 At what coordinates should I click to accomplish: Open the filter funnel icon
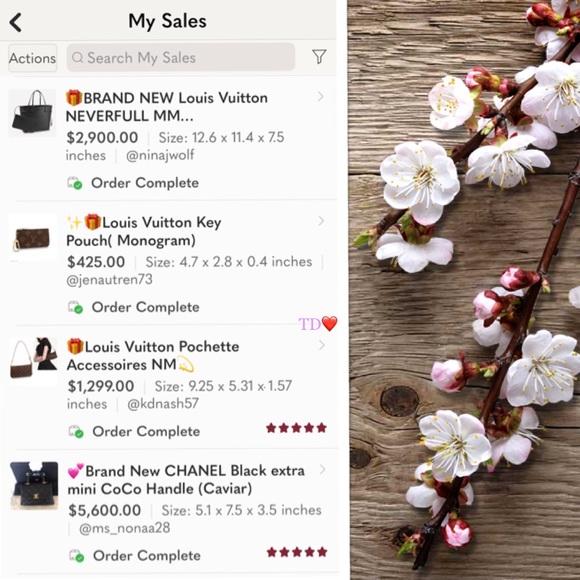319,57
